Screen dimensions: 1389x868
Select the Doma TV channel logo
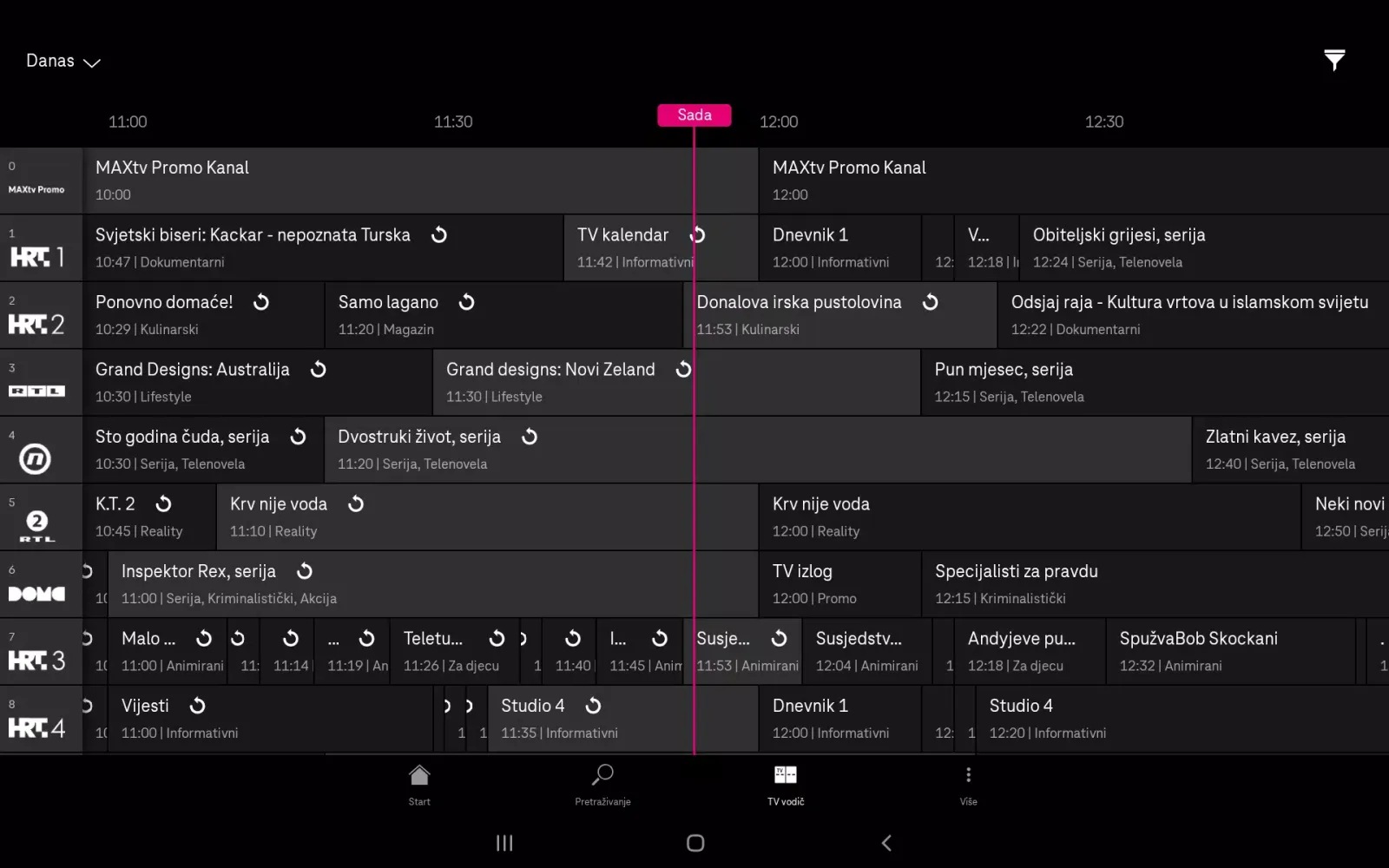coord(36,594)
